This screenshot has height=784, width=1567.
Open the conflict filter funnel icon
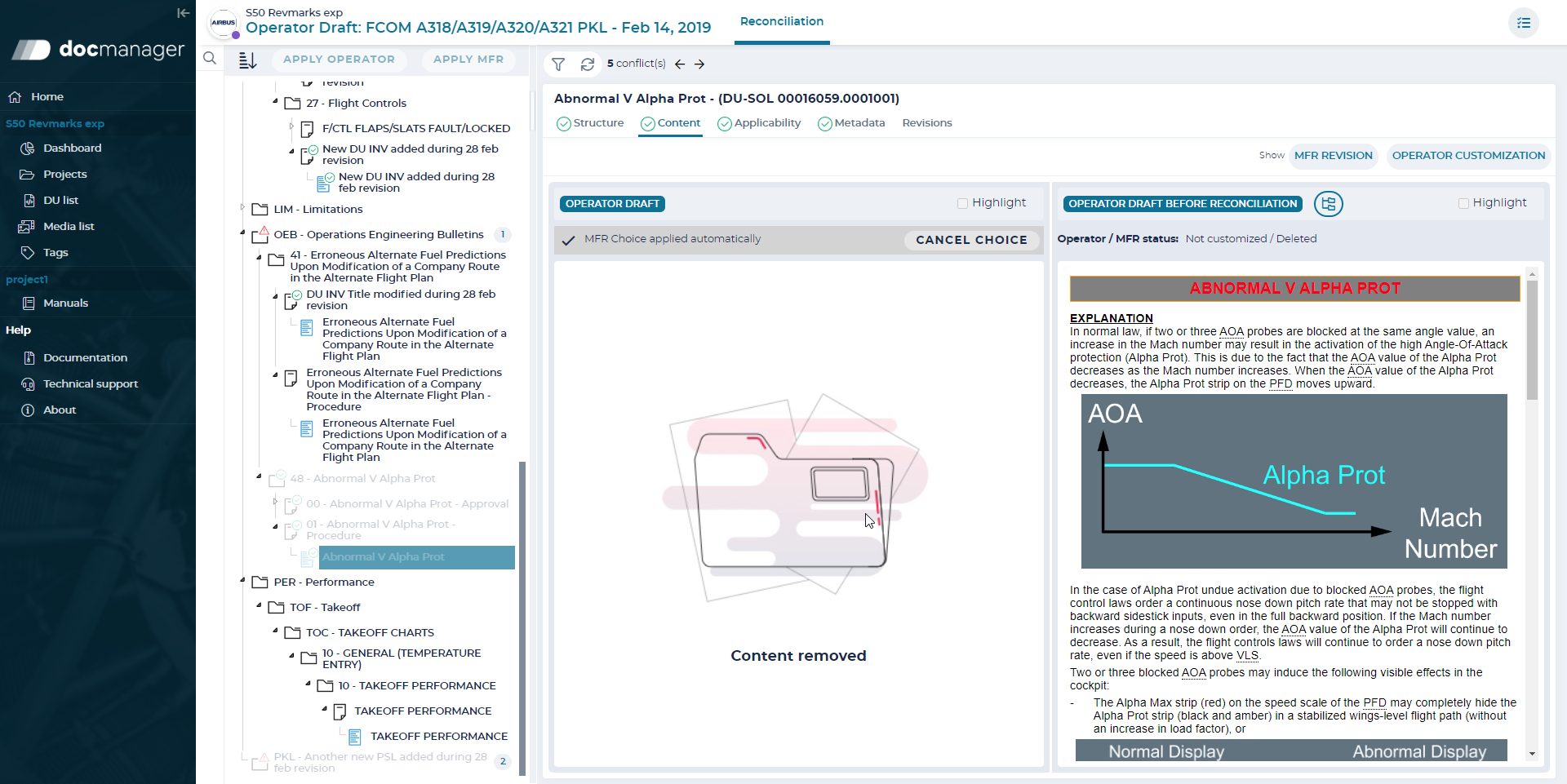coord(558,64)
